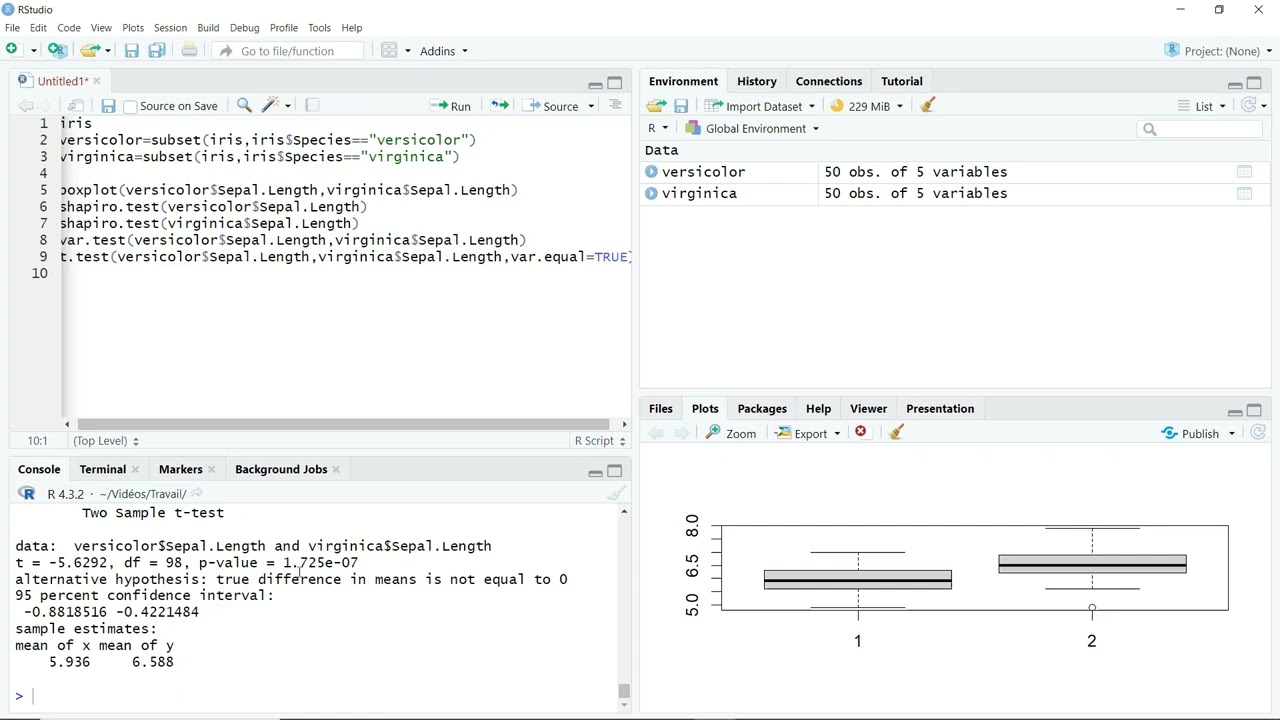Click the Code Tools wand icon
The width and height of the screenshot is (1280, 720).
point(270,105)
